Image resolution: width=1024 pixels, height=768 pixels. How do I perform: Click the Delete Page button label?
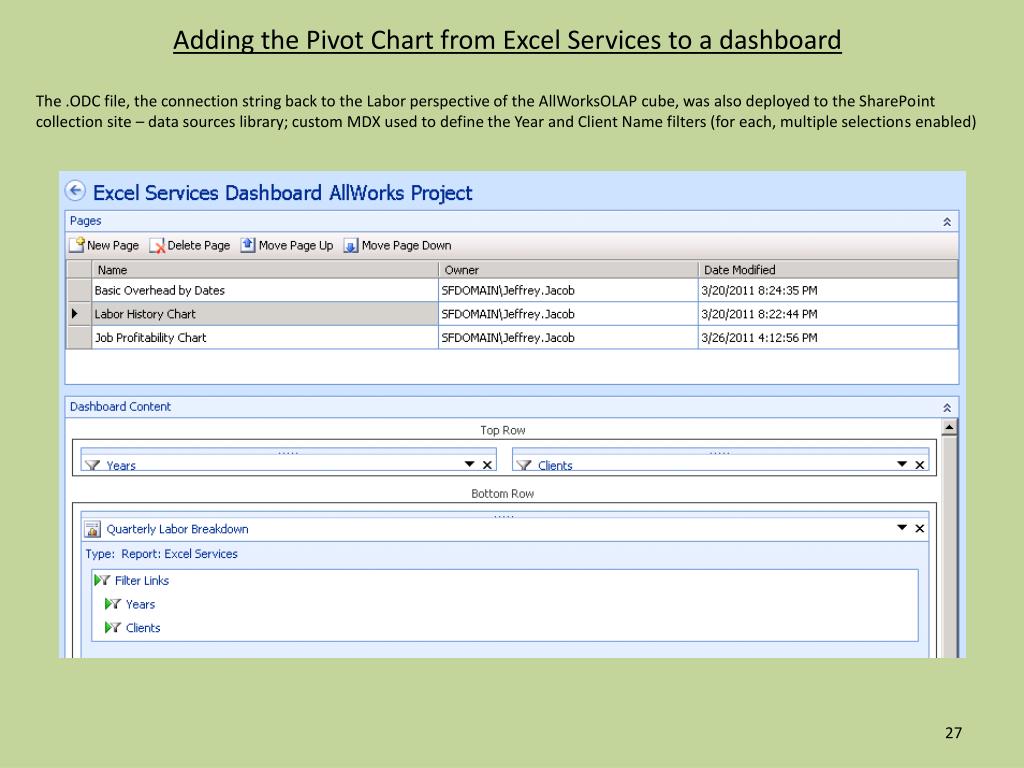199,246
